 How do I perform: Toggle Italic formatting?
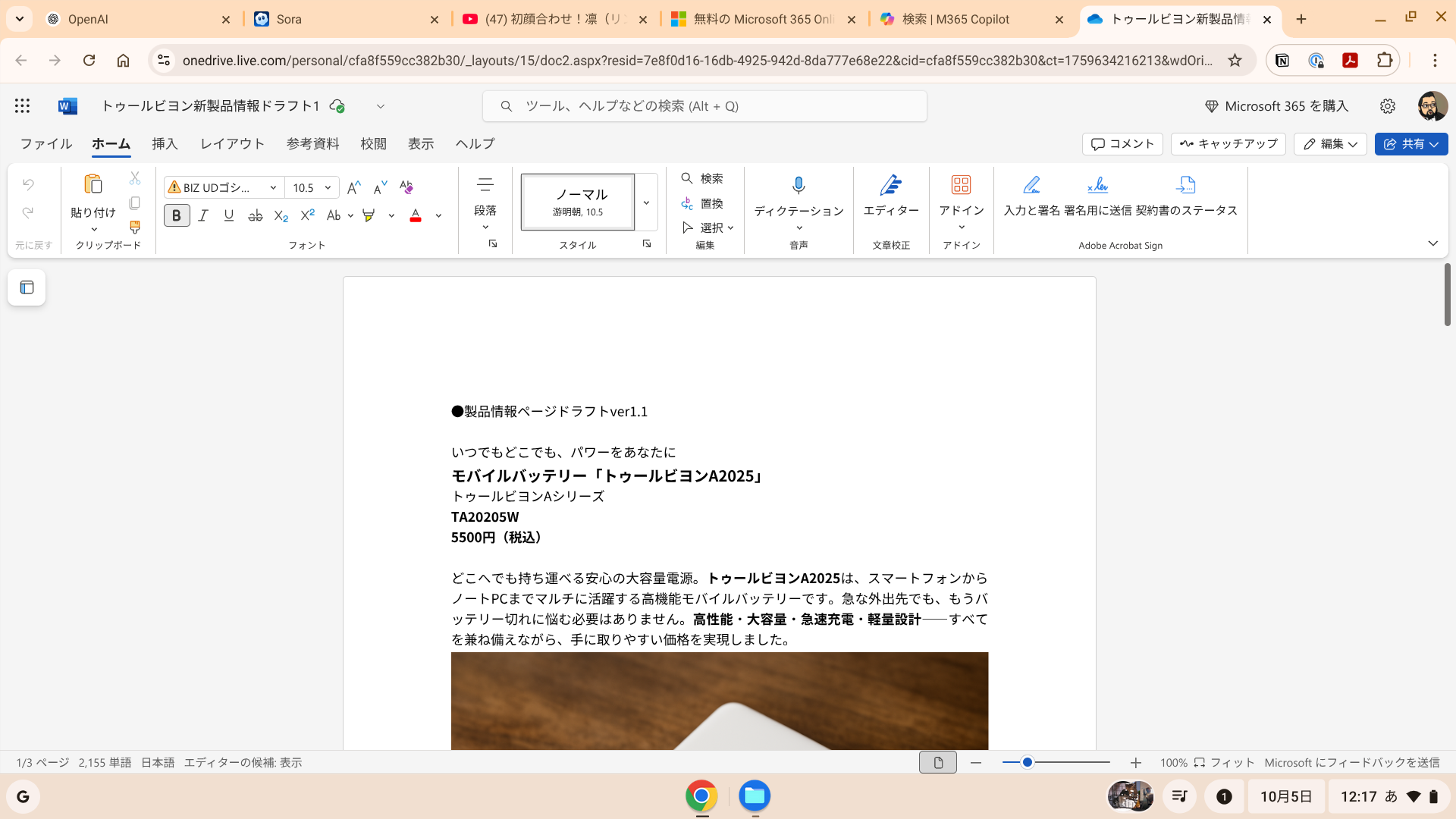click(x=203, y=216)
